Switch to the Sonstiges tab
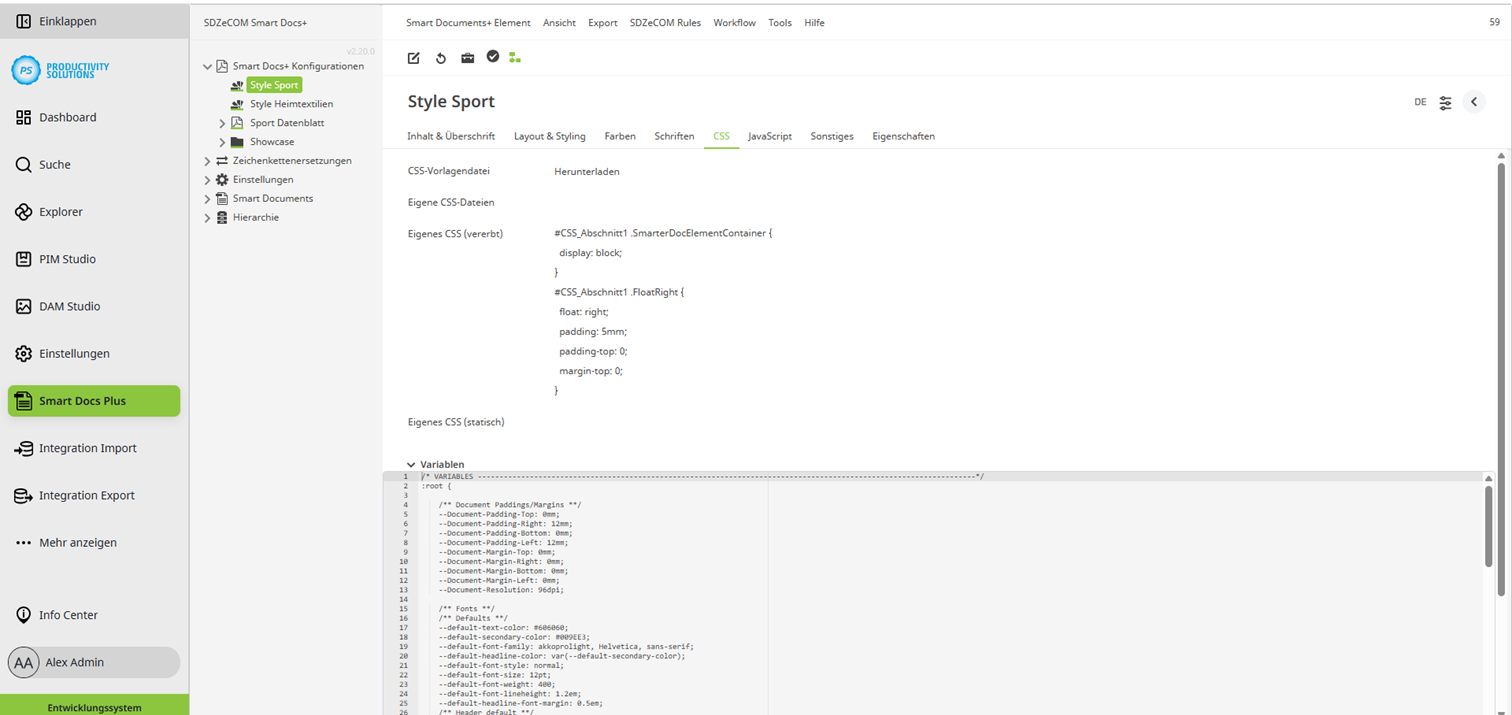 832,136
